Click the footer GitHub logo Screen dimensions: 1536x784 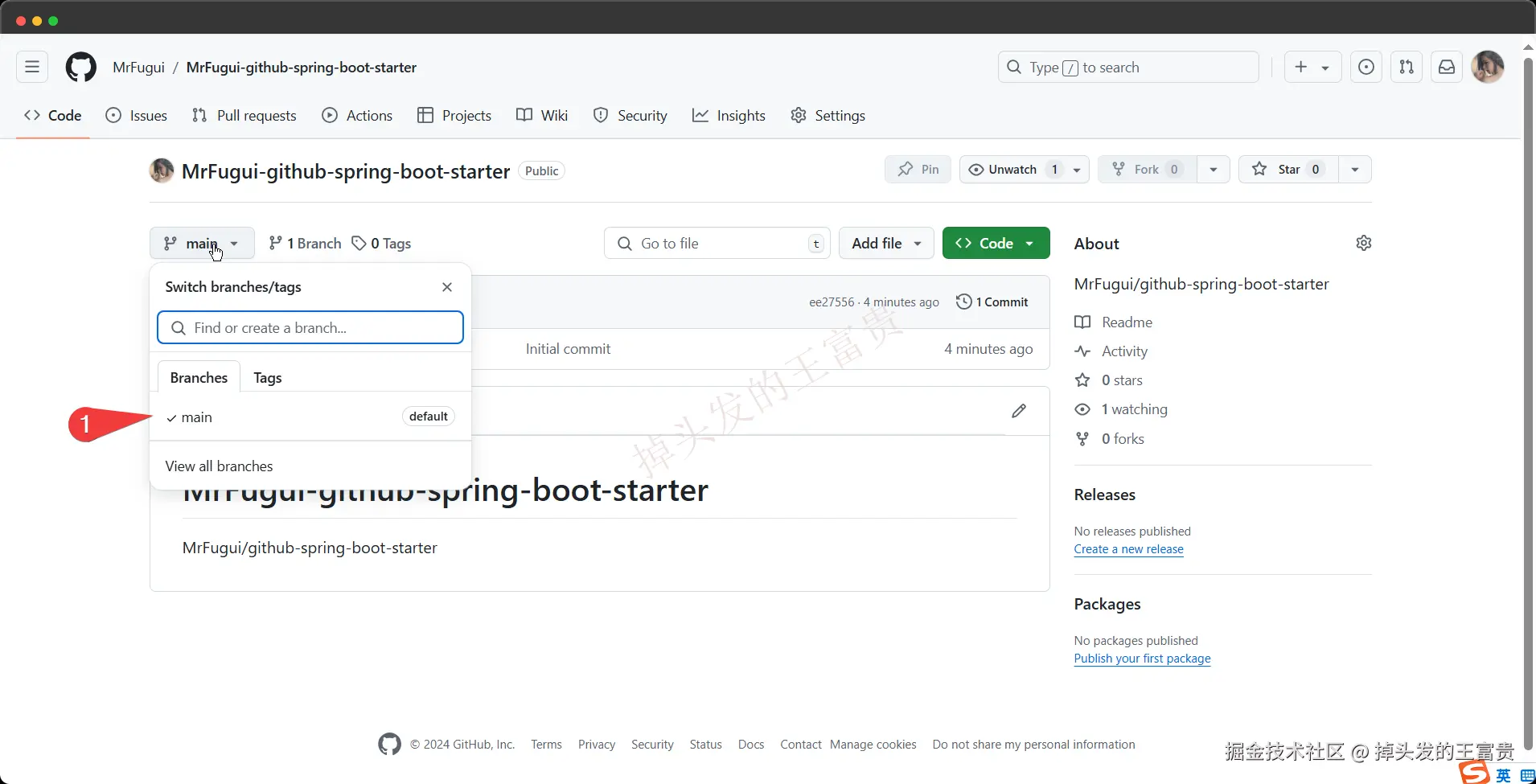389,745
